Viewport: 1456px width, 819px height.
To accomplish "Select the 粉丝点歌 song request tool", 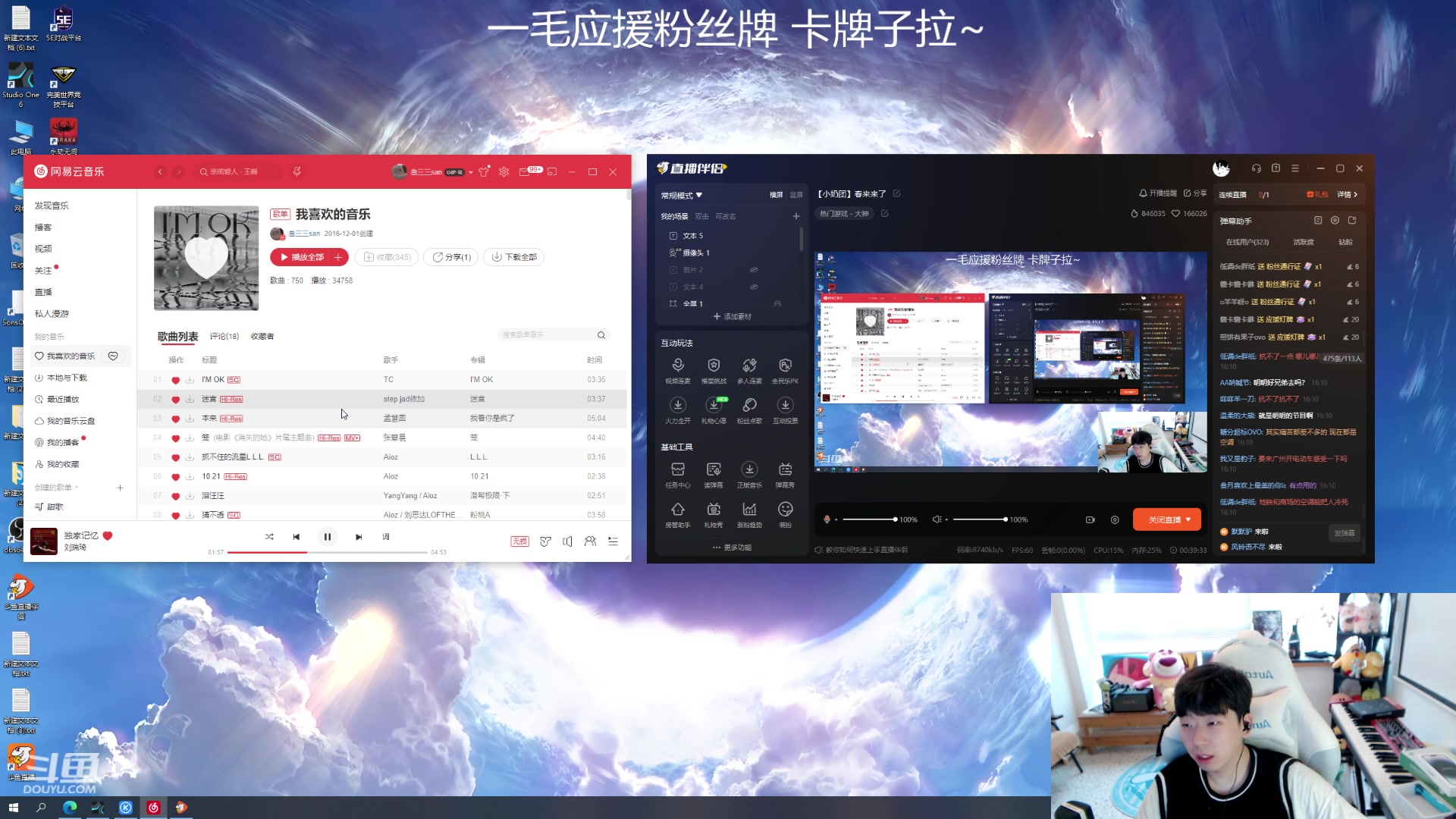I will click(749, 409).
